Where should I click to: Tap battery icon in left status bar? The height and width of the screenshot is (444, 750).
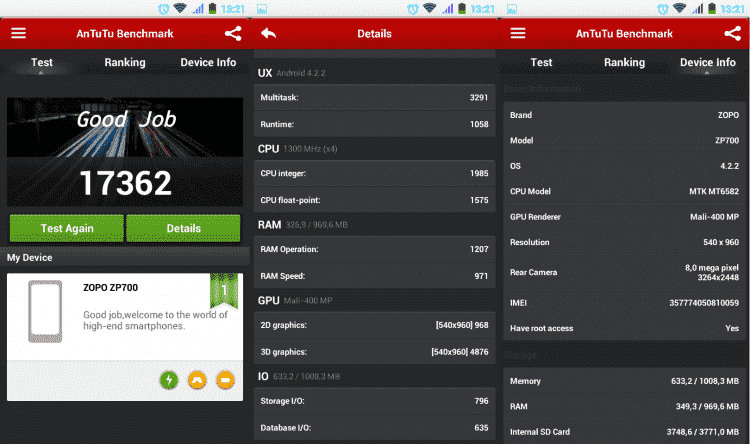pyautogui.click(x=212, y=9)
